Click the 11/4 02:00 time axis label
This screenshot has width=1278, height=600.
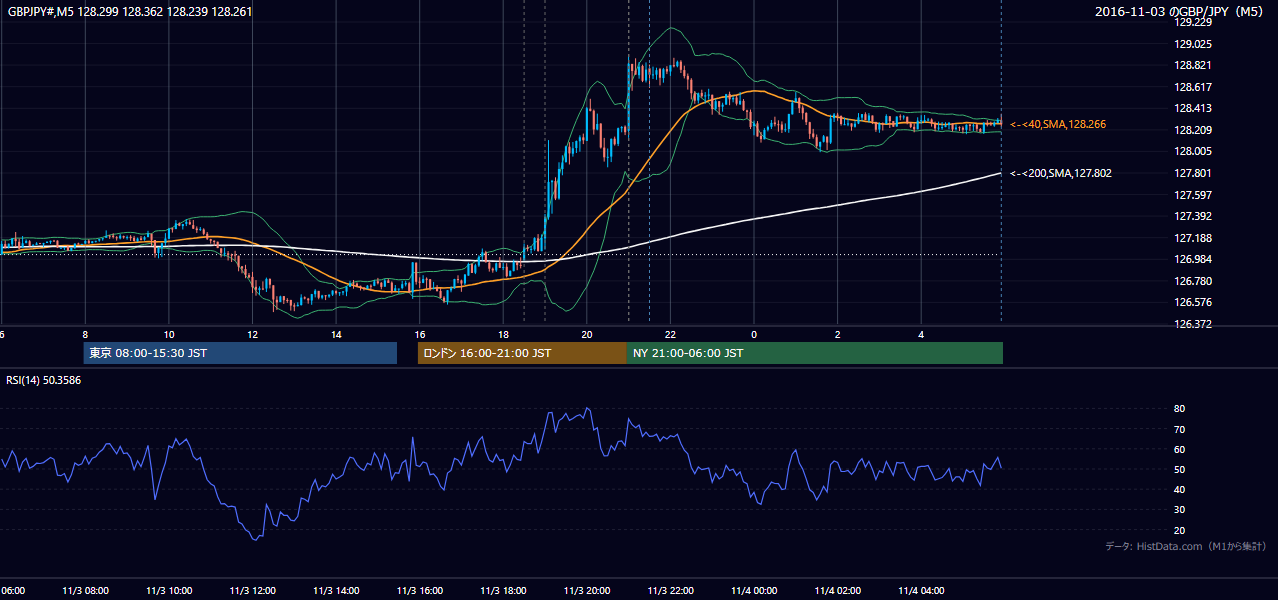838,590
